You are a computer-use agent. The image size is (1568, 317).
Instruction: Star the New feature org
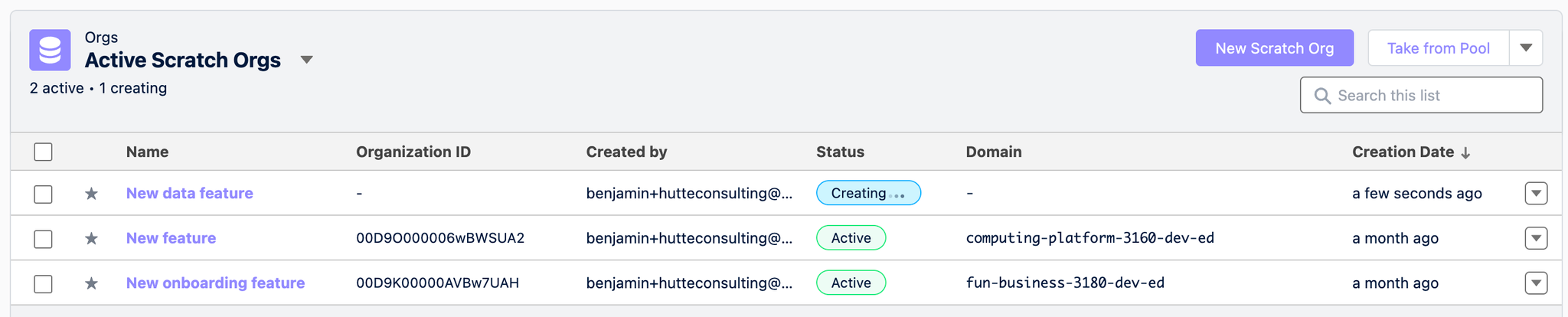click(x=91, y=238)
